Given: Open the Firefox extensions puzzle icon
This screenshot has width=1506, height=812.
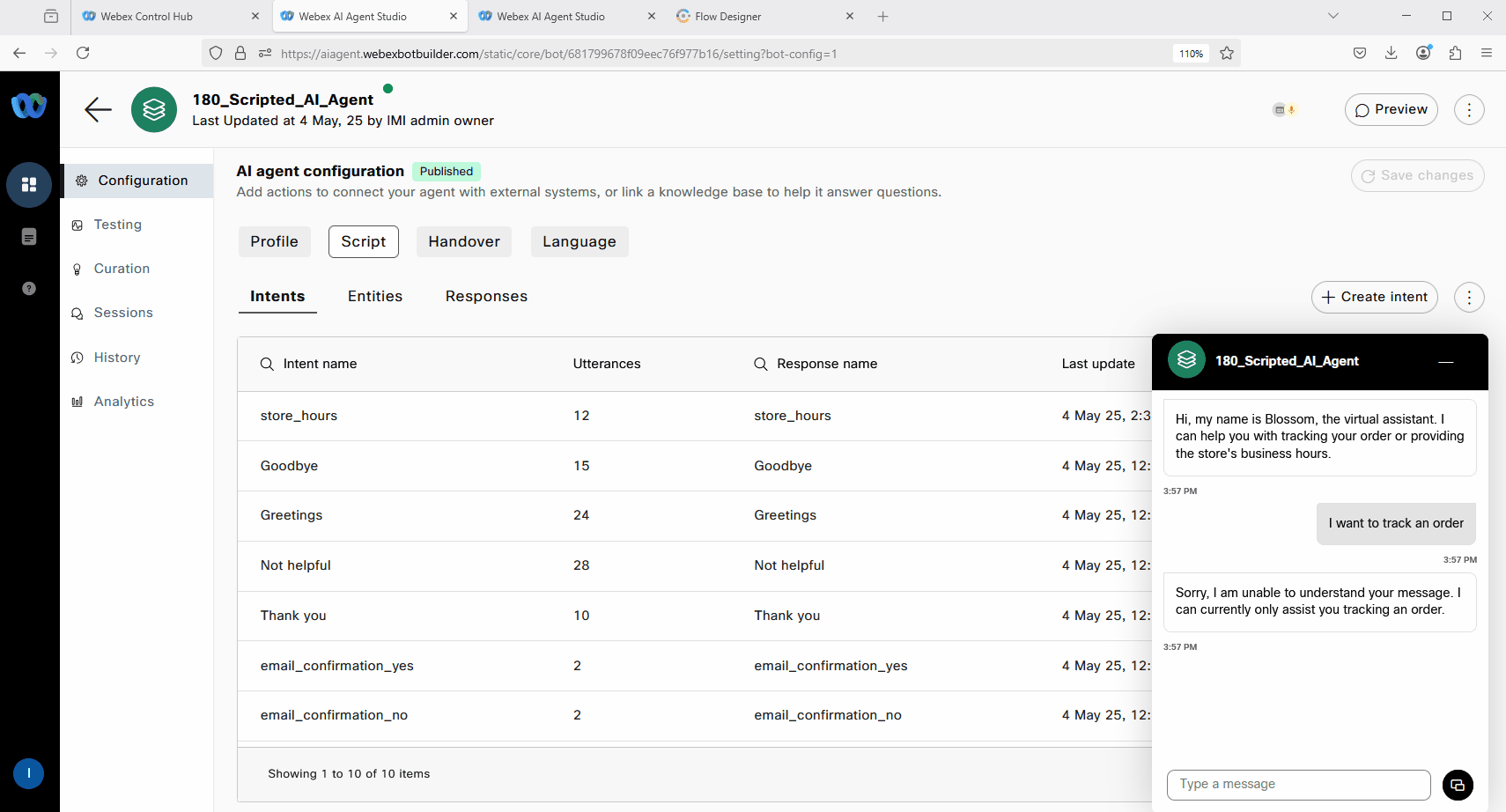Looking at the screenshot, I should click(1455, 53).
